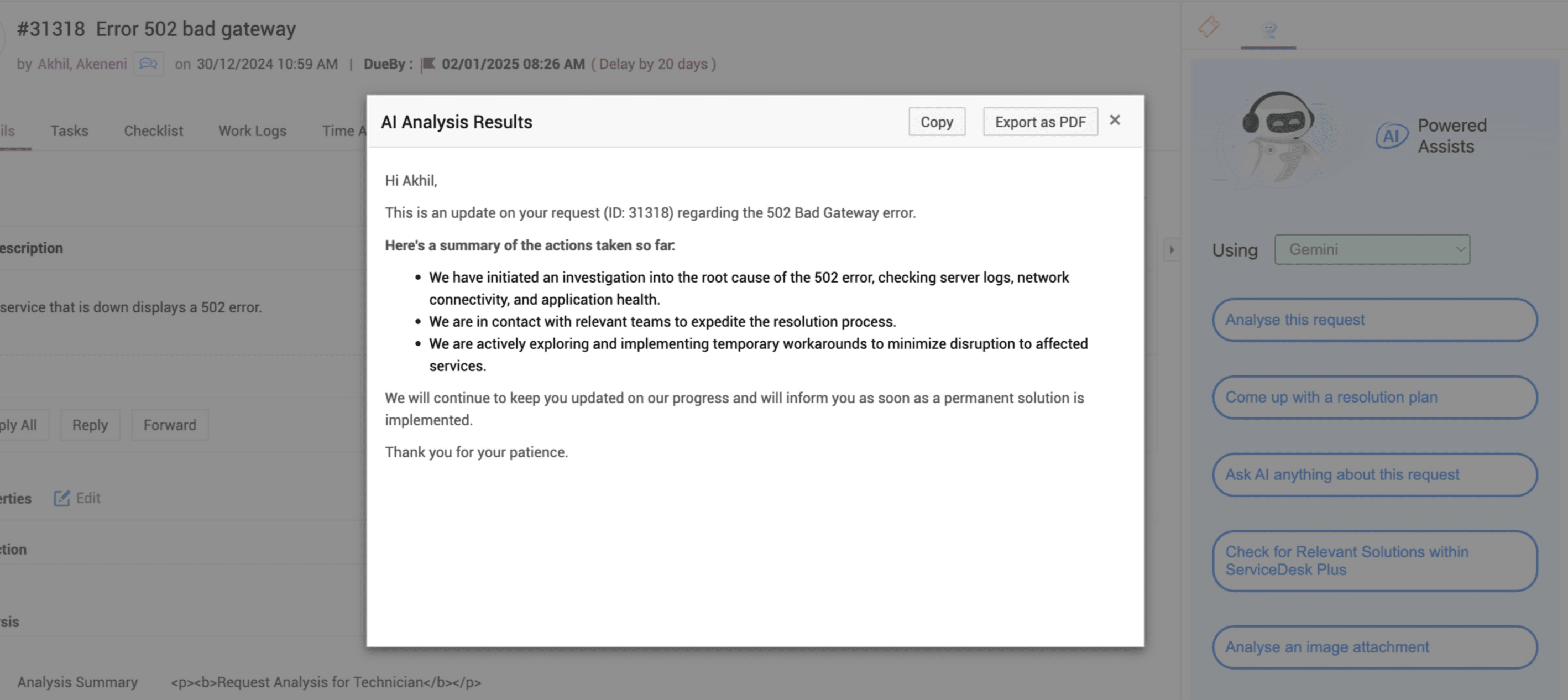Click the DueBy flag icon
Image resolution: width=1568 pixels, height=700 pixels.
point(428,64)
